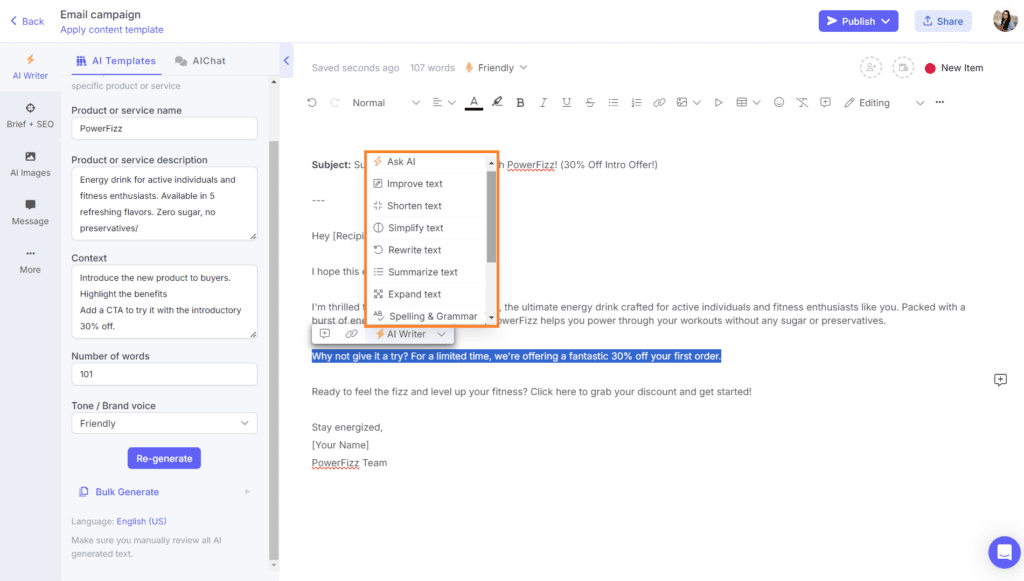
Task: Set due date with calendar icon
Action: tap(903, 67)
